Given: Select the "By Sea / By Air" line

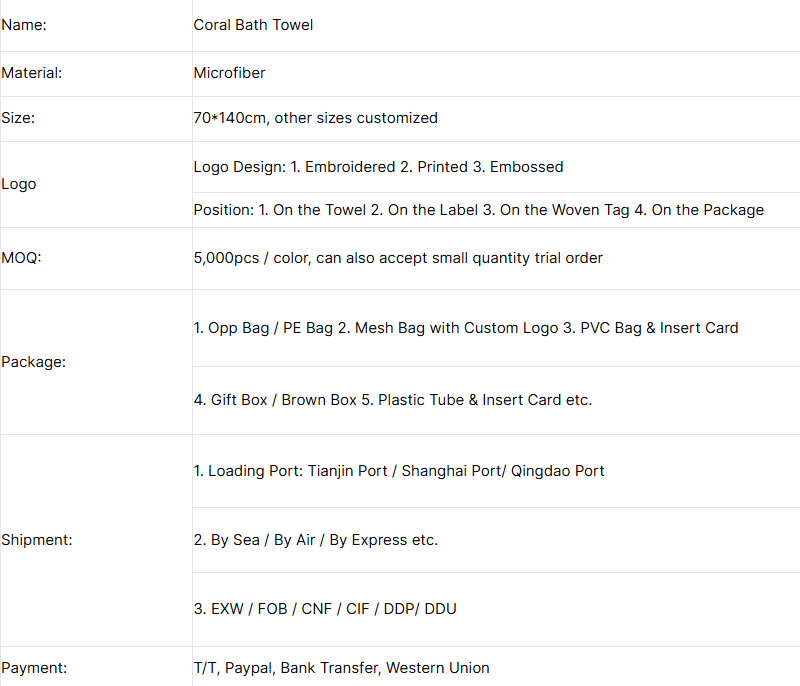Looking at the screenshot, I should [x=315, y=540].
